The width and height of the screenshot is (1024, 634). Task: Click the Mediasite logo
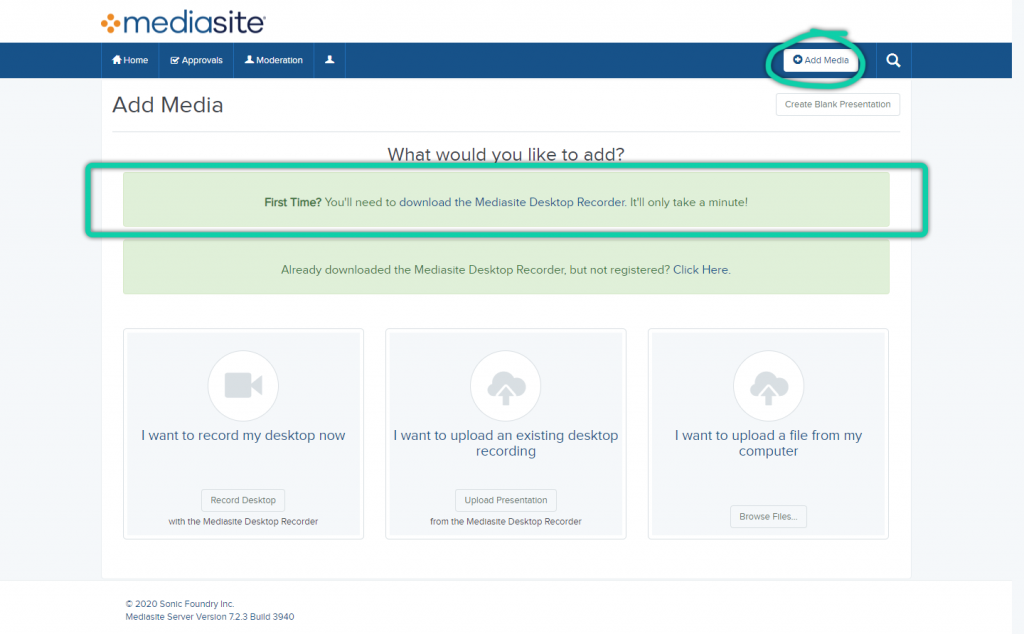[182, 23]
